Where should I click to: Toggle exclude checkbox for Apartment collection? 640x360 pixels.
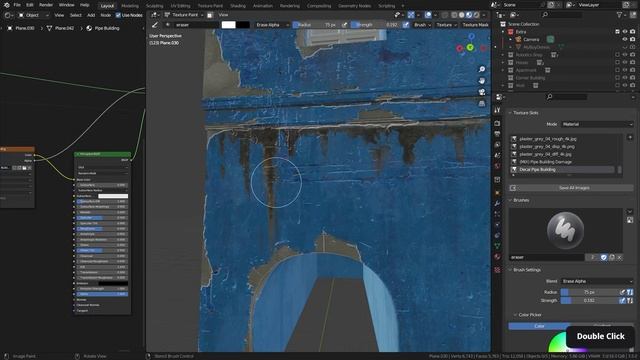pyautogui.click(x=617, y=70)
